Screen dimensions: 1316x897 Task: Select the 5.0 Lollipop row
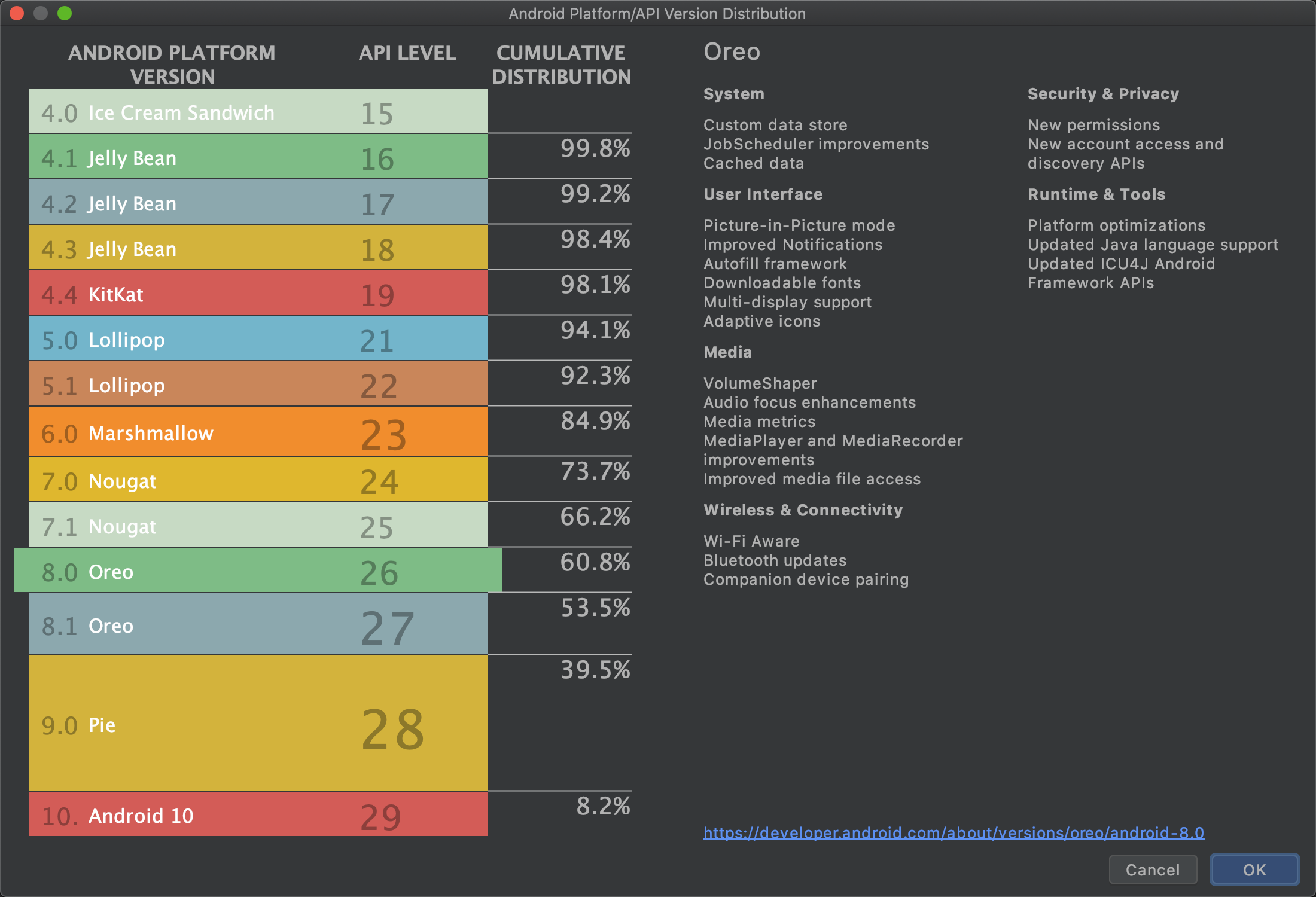coord(257,339)
